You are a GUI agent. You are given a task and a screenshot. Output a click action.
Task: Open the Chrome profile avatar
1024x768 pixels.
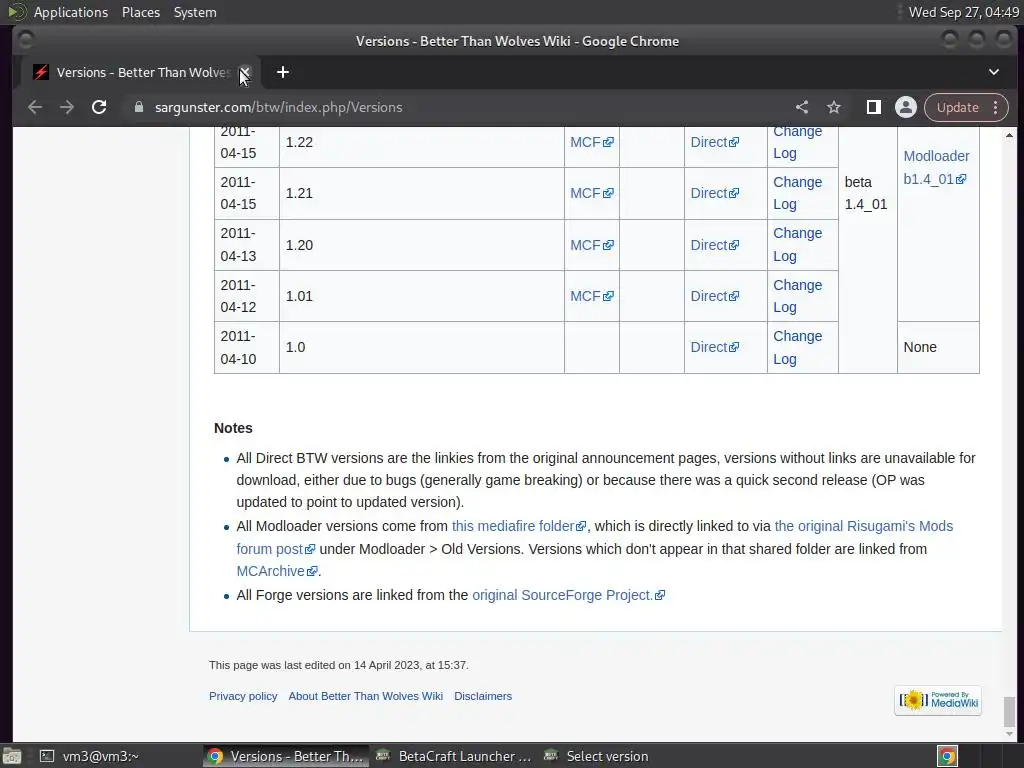[906, 107]
